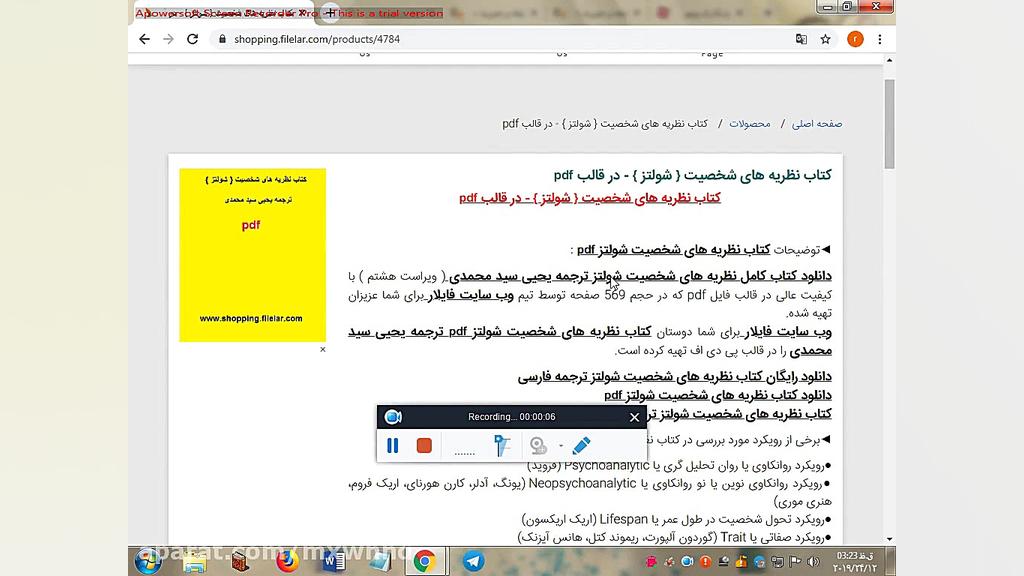The width and height of the screenshot is (1024, 576).
Task: Select the pencil annotation tool in recording toolbar
Action: click(x=581, y=446)
